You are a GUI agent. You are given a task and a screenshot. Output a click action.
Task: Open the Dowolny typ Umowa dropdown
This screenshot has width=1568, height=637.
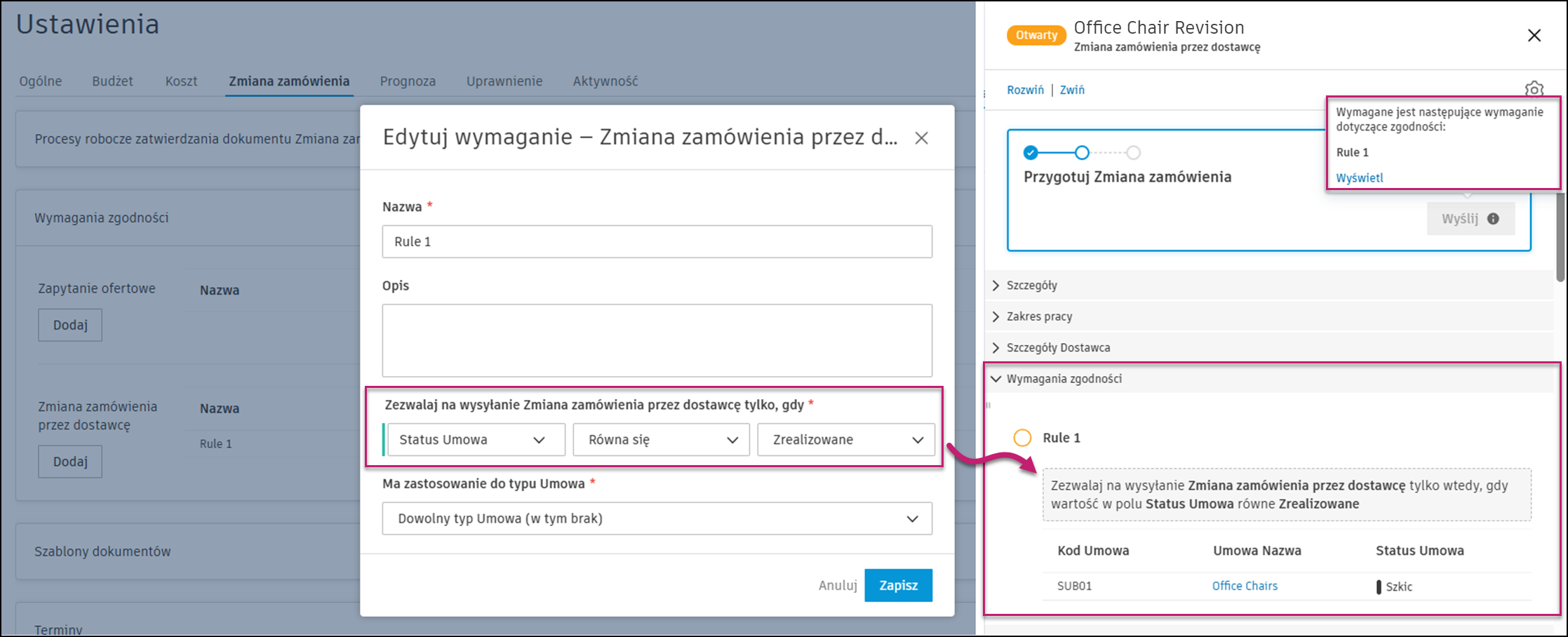(x=657, y=518)
